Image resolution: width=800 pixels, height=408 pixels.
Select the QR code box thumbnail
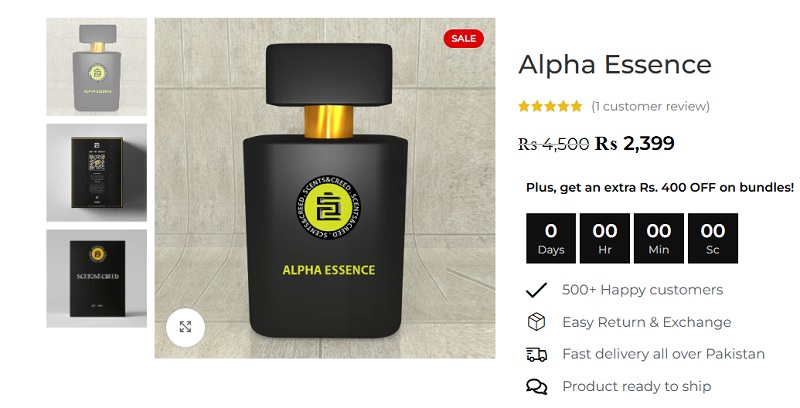96,172
